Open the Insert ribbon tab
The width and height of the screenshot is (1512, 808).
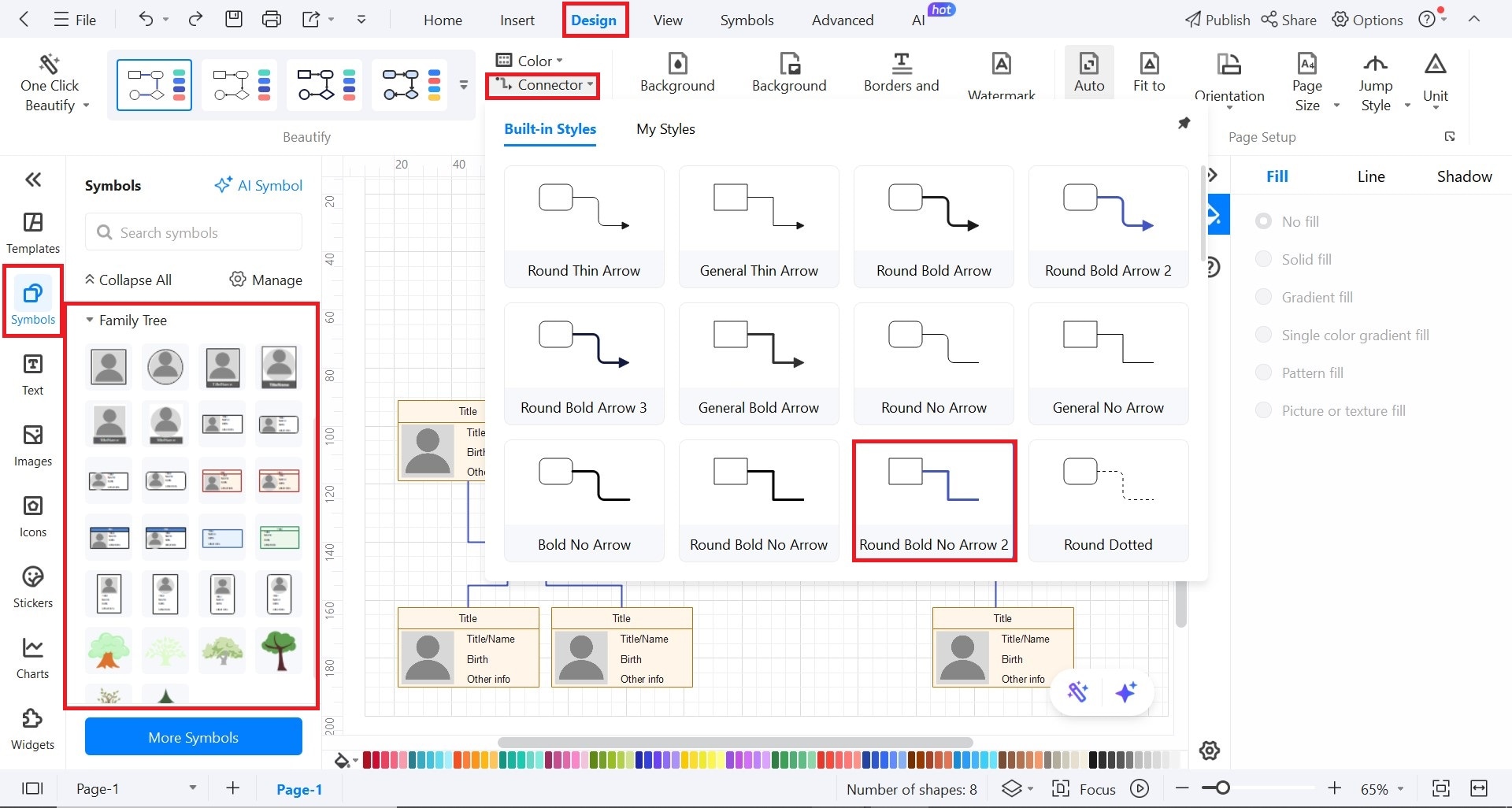pyautogui.click(x=517, y=20)
